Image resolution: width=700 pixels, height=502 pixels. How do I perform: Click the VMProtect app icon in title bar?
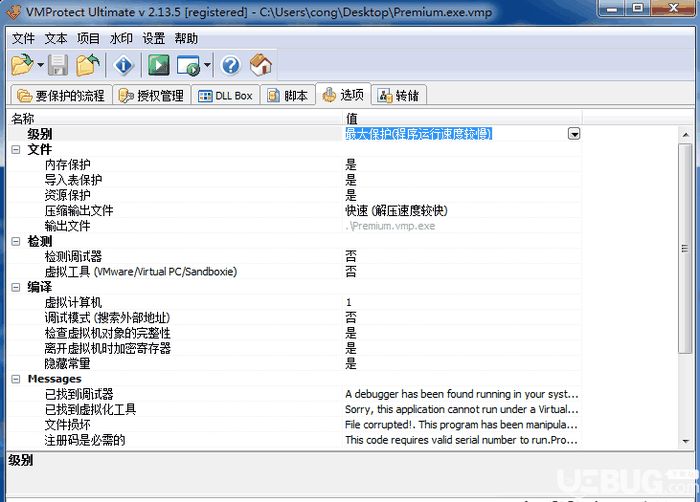(x=13, y=12)
